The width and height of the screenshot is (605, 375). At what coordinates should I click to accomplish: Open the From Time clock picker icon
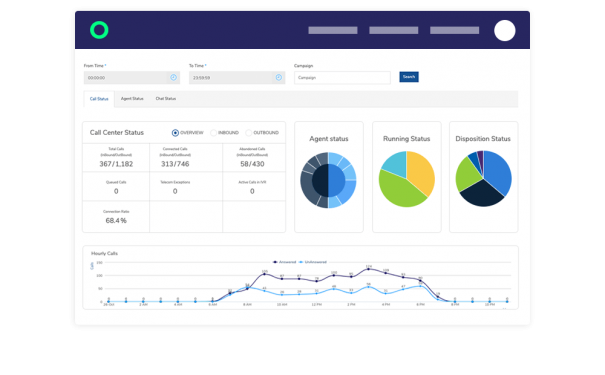pyautogui.click(x=174, y=78)
